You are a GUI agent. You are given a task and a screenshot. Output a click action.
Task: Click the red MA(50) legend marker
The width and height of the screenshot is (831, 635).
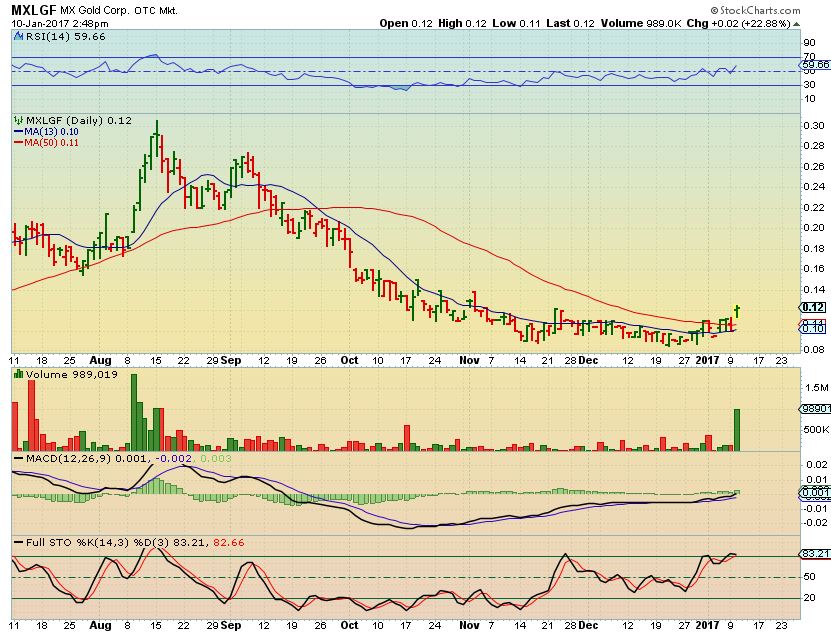(x=16, y=143)
